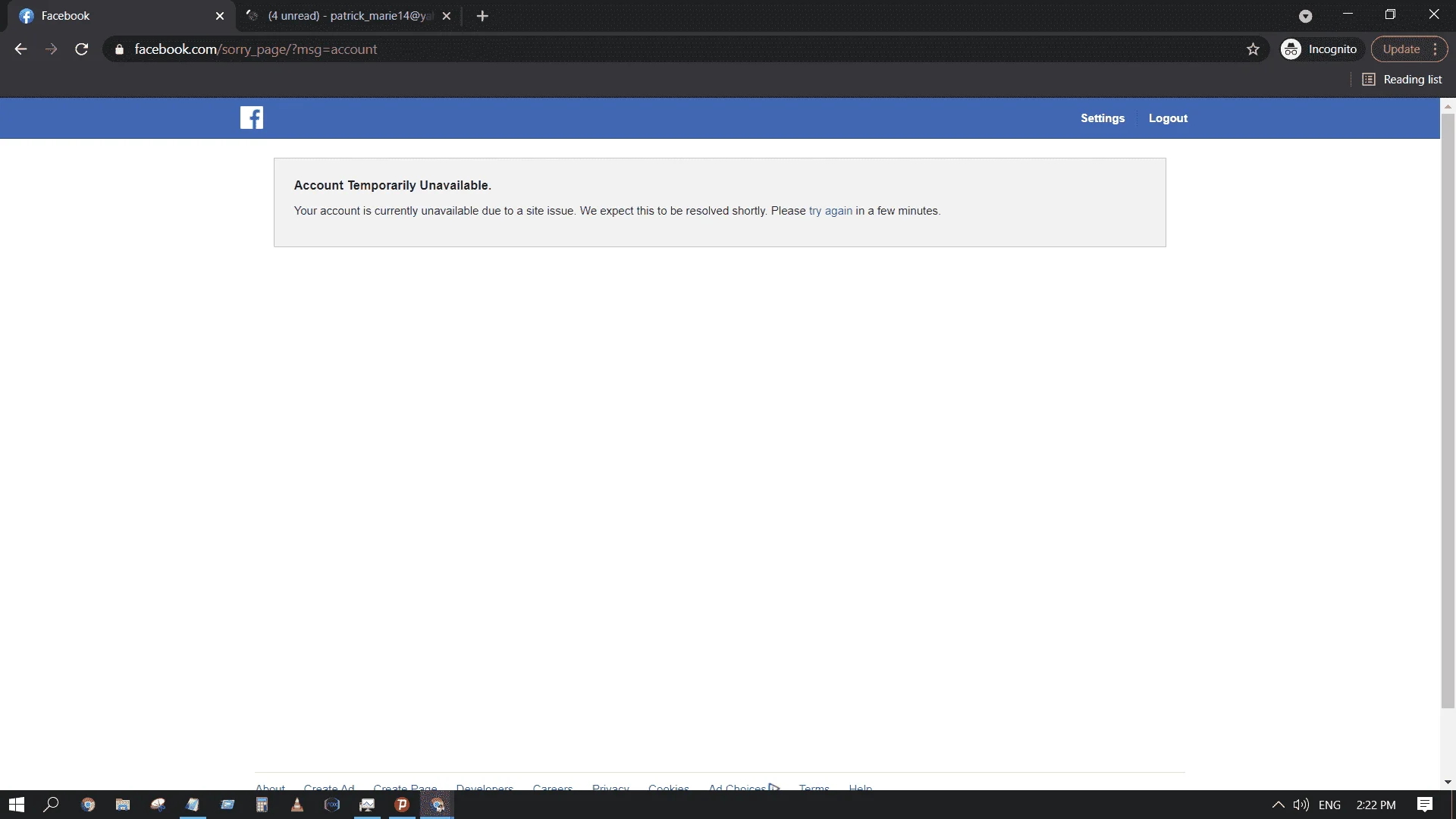This screenshot has height=819, width=1456.
Task: Click the Facebook logo in the blue header
Action: tap(252, 118)
